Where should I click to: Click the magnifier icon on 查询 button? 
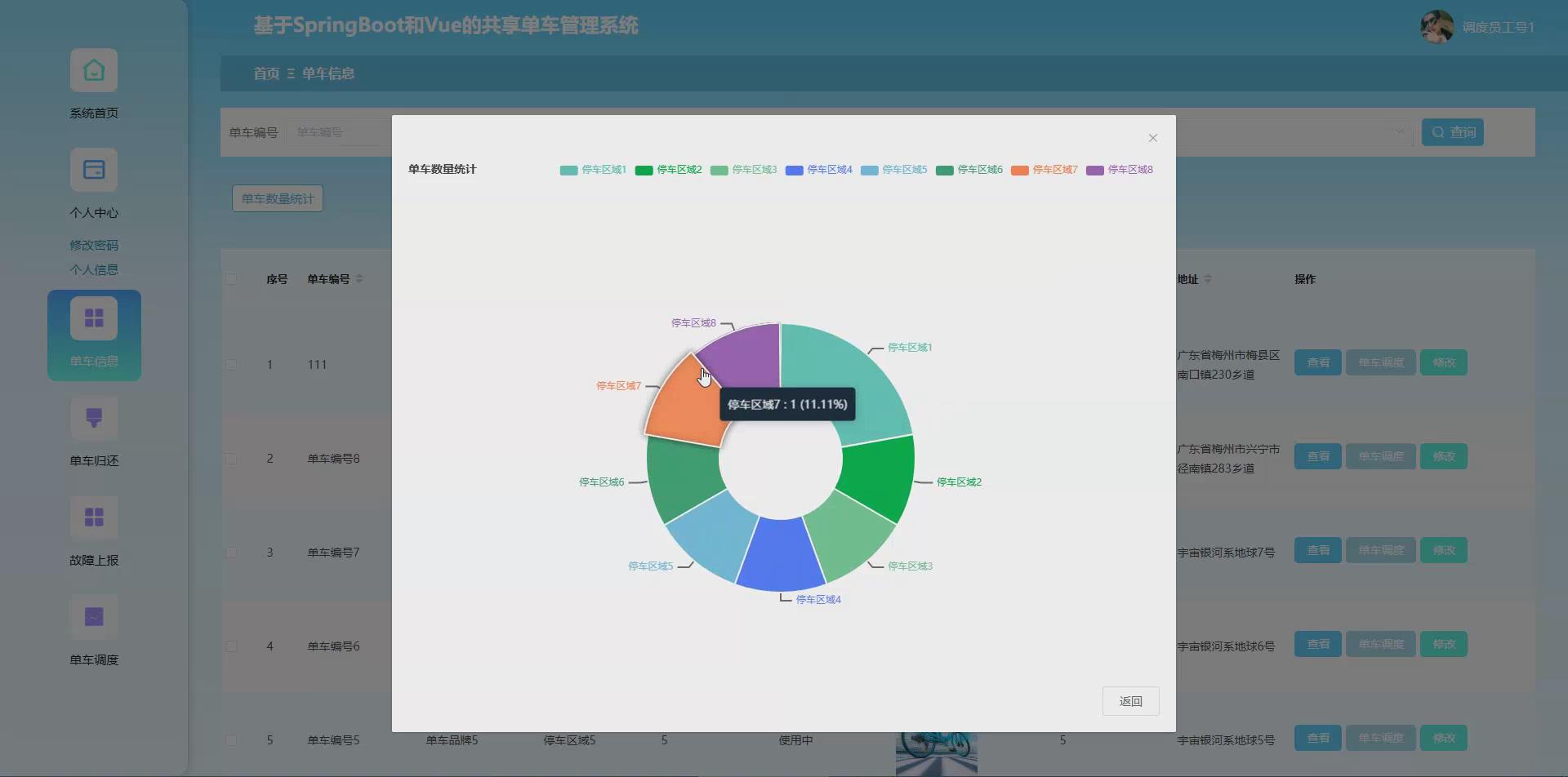[x=1439, y=131]
